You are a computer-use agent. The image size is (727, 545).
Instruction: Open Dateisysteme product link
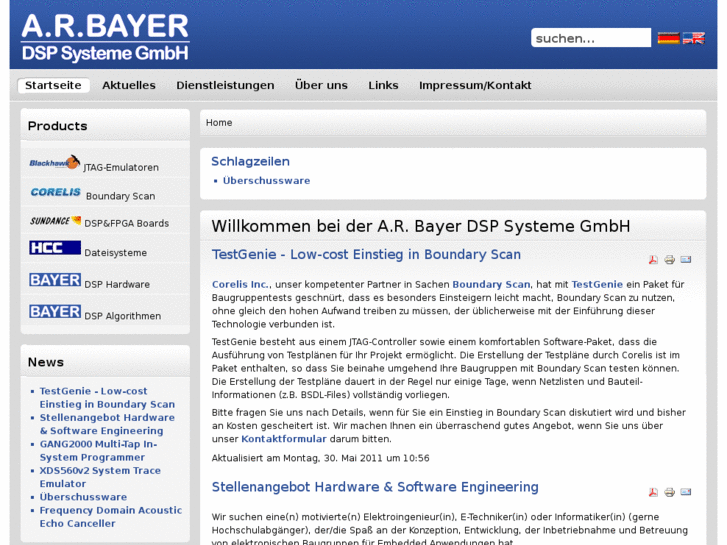coord(115,253)
